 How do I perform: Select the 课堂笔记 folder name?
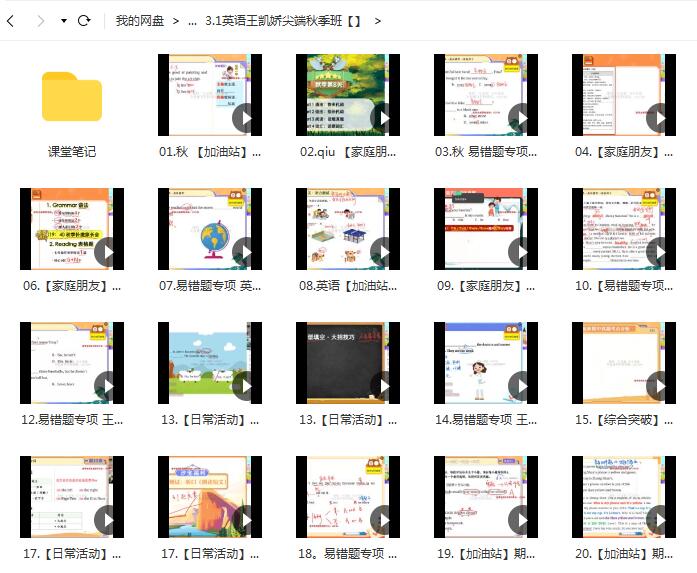coord(72,152)
